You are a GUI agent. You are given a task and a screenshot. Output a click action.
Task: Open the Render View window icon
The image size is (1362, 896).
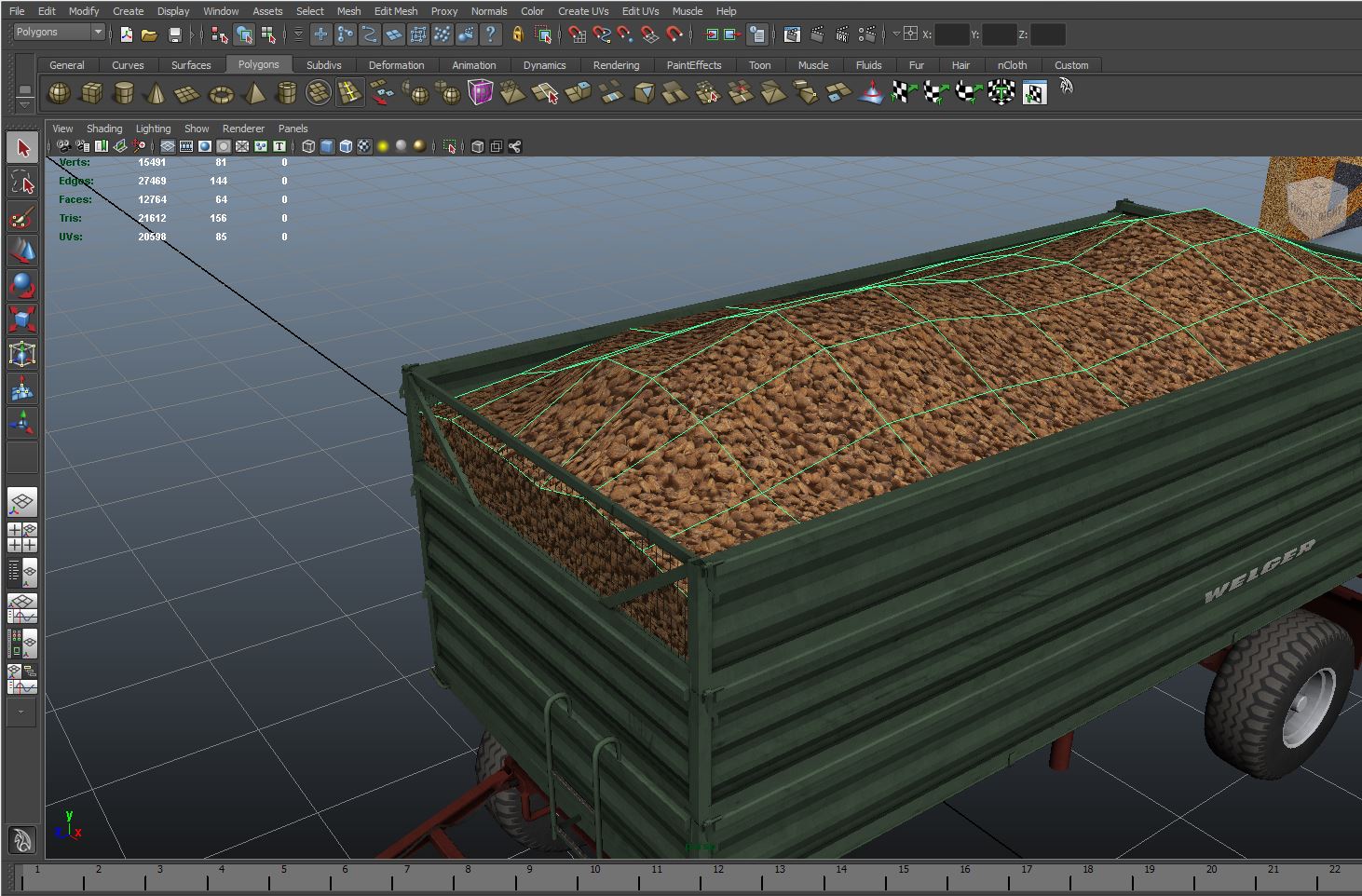[x=792, y=35]
